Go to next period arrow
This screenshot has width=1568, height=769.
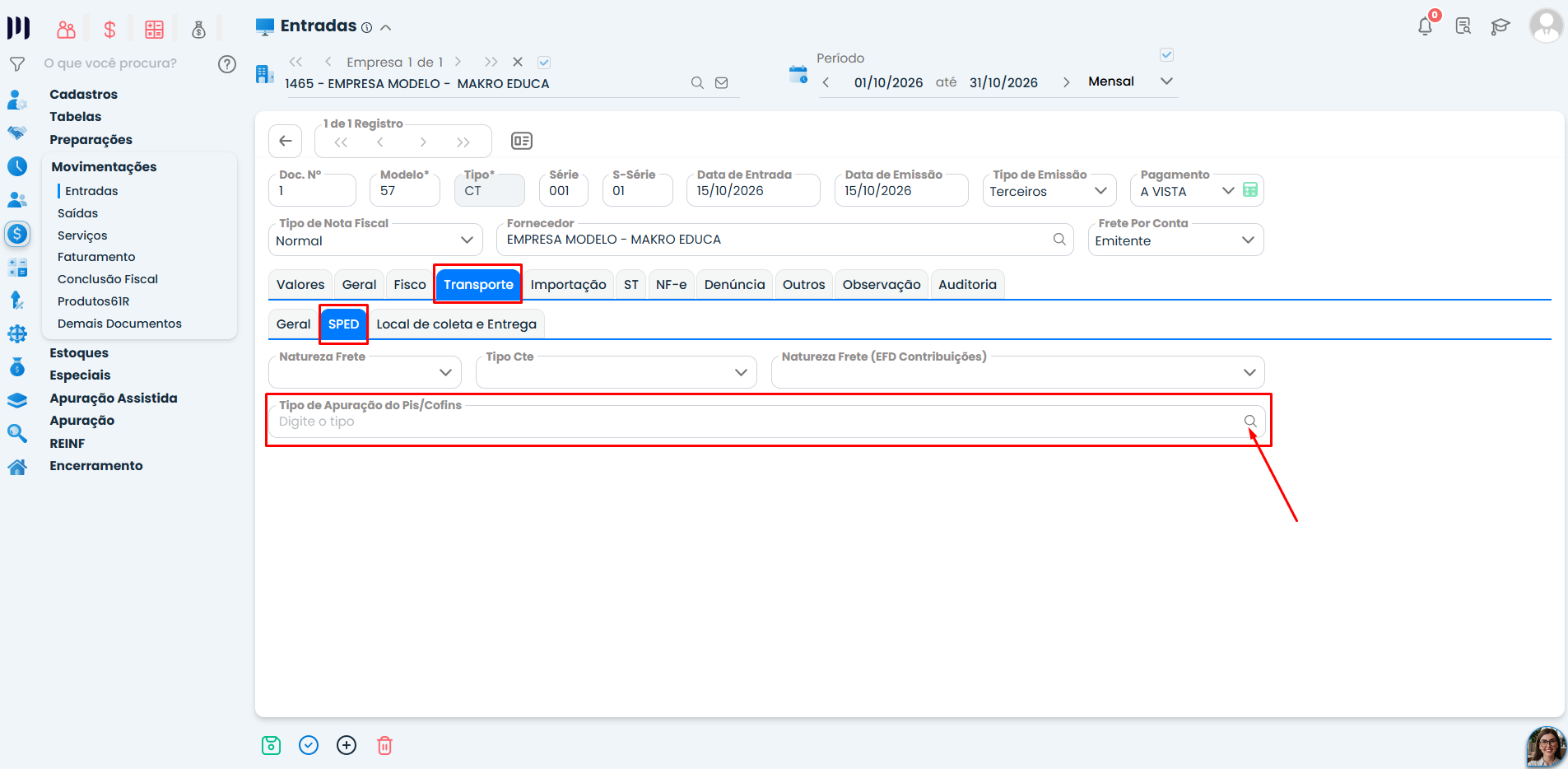pyautogui.click(x=1066, y=82)
